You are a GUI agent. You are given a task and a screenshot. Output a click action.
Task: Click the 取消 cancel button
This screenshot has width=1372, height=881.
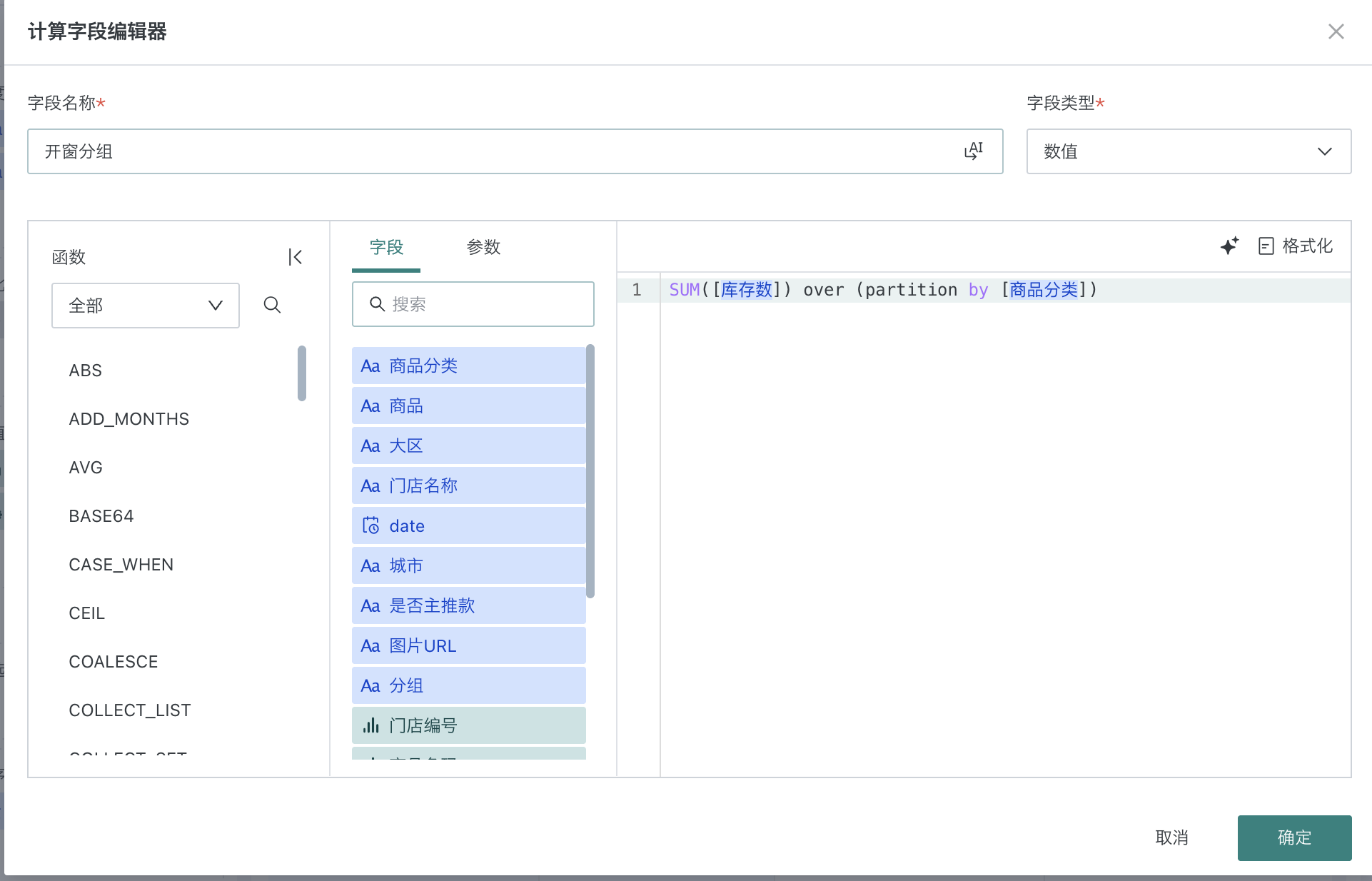pyautogui.click(x=1171, y=838)
